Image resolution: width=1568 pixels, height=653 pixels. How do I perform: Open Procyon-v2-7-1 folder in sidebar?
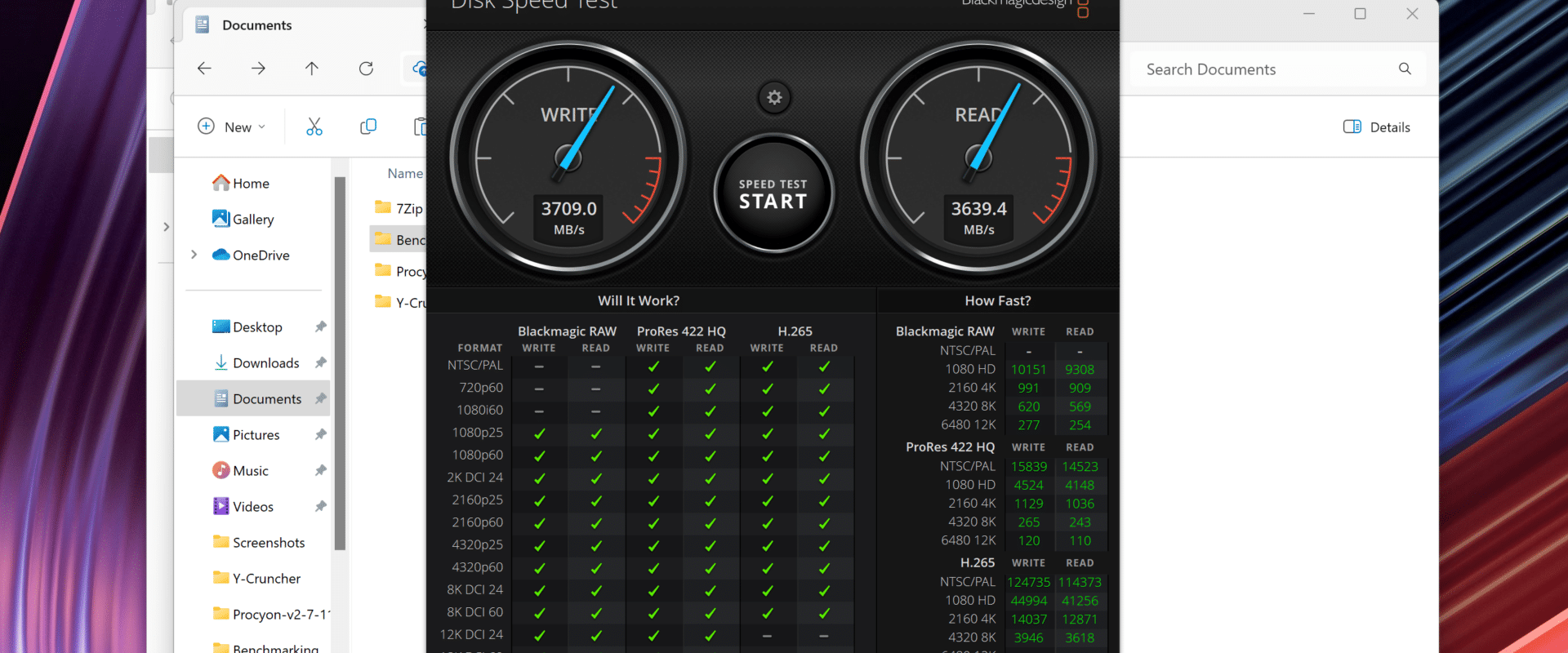click(x=270, y=615)
